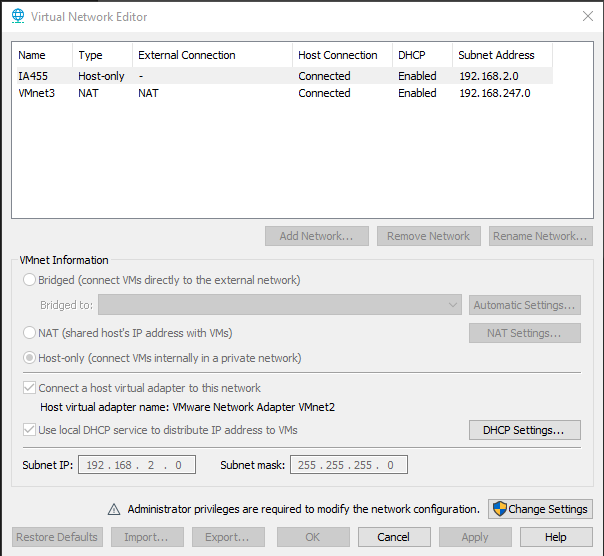Click the Enabled DHCP cell in VMnet3 row
The height and width of the screenshot is (556, 604).
click(417, 93)
